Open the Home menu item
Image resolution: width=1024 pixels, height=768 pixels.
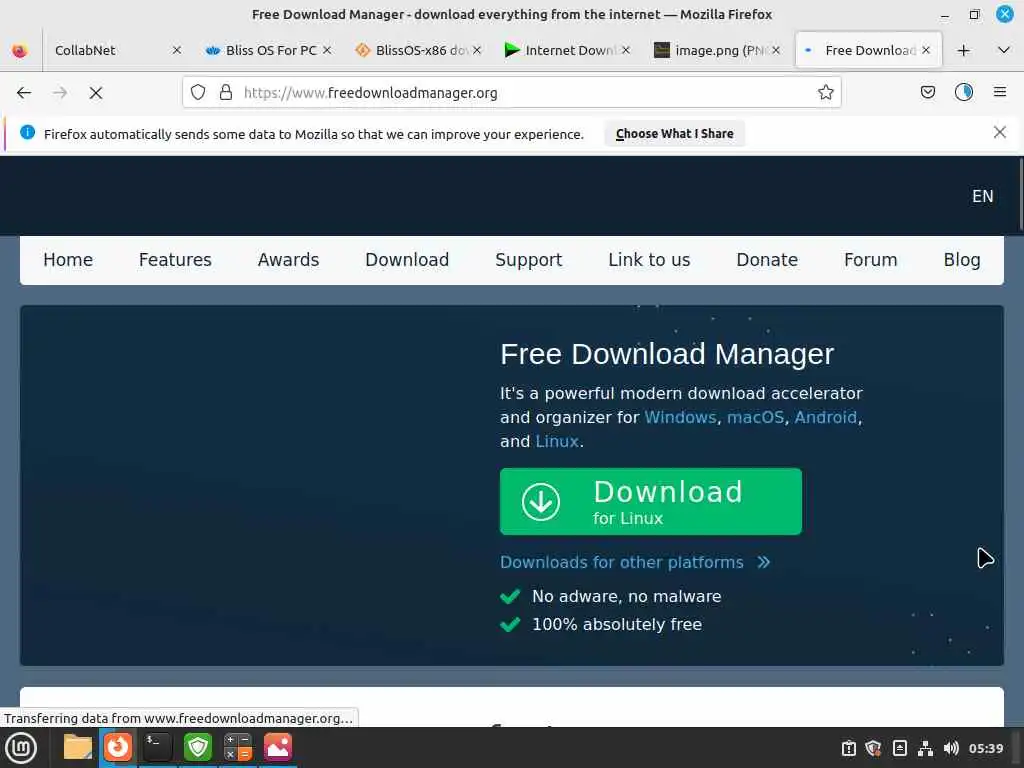(68, 260)
